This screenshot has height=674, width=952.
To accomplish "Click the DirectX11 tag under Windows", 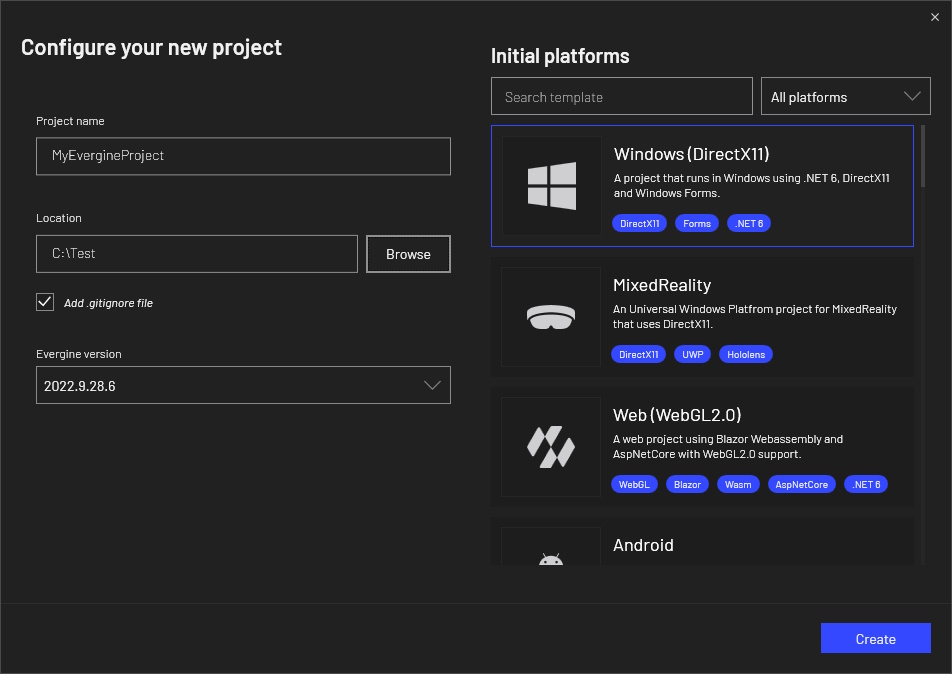I will (640, 223).
